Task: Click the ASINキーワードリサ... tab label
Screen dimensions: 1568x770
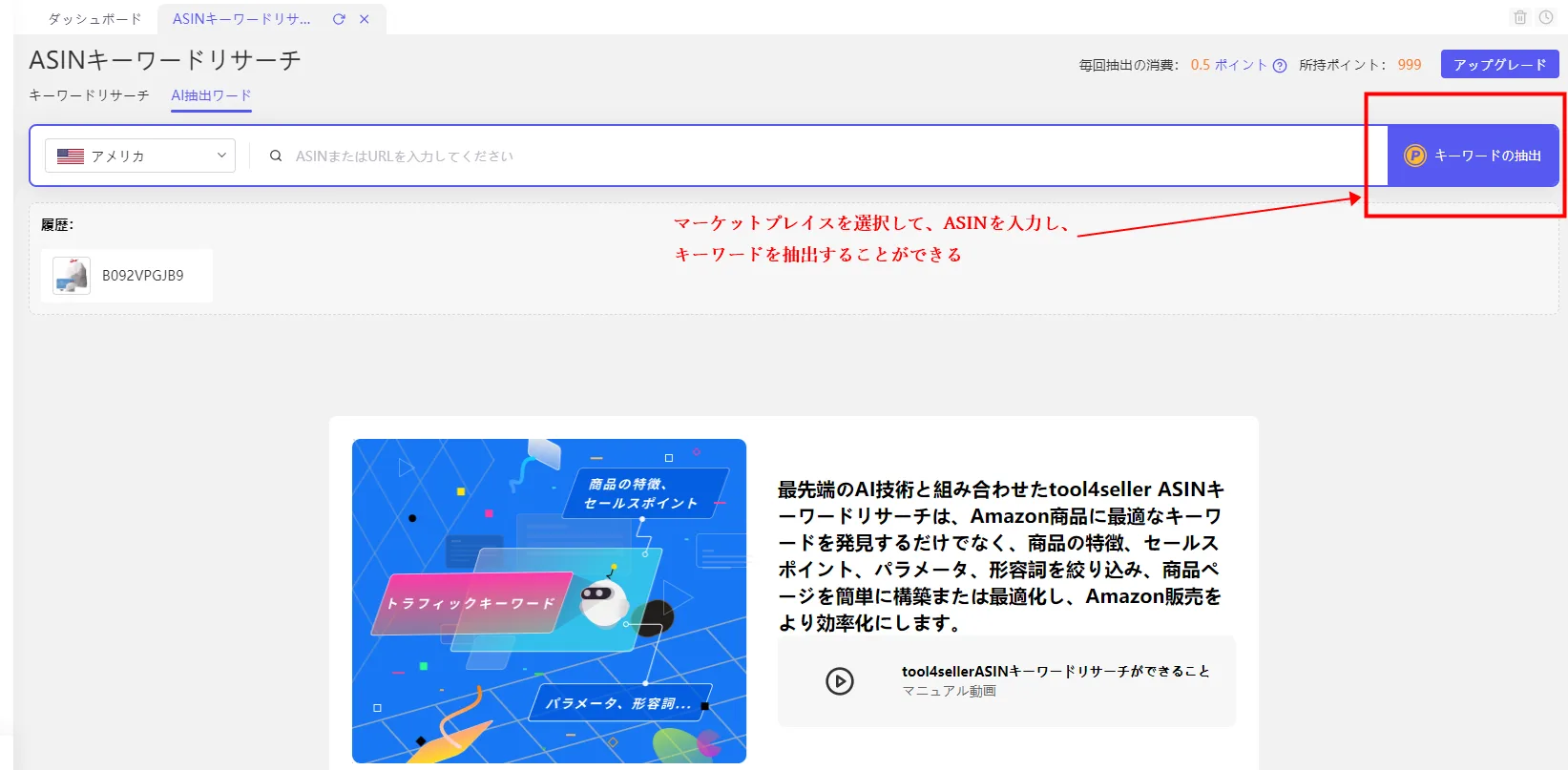Action: (241, 19)
